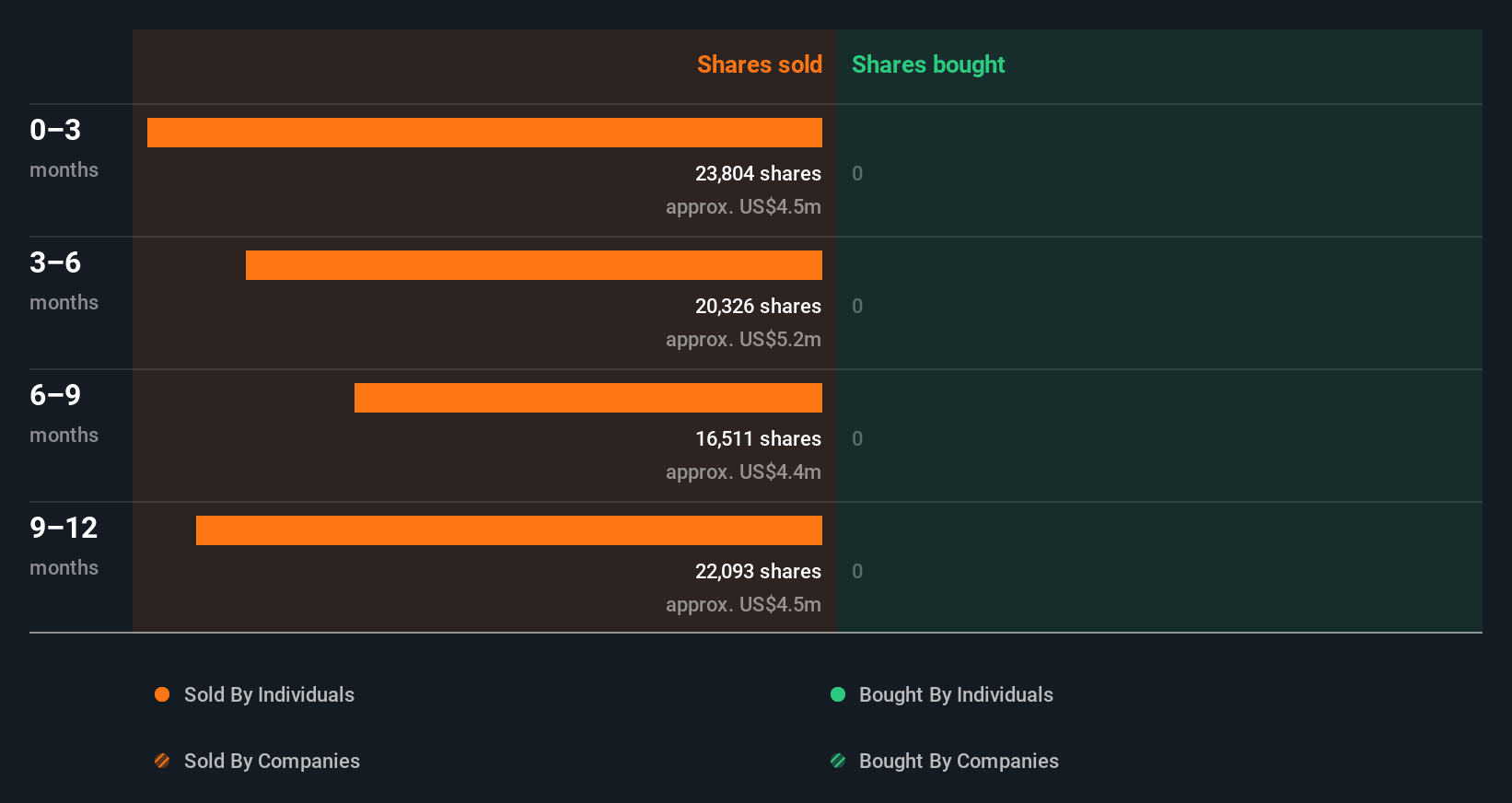Screen dimensions: 1512x803
Task: Toggle the Sold By Companies legend label
Action: 272,761
